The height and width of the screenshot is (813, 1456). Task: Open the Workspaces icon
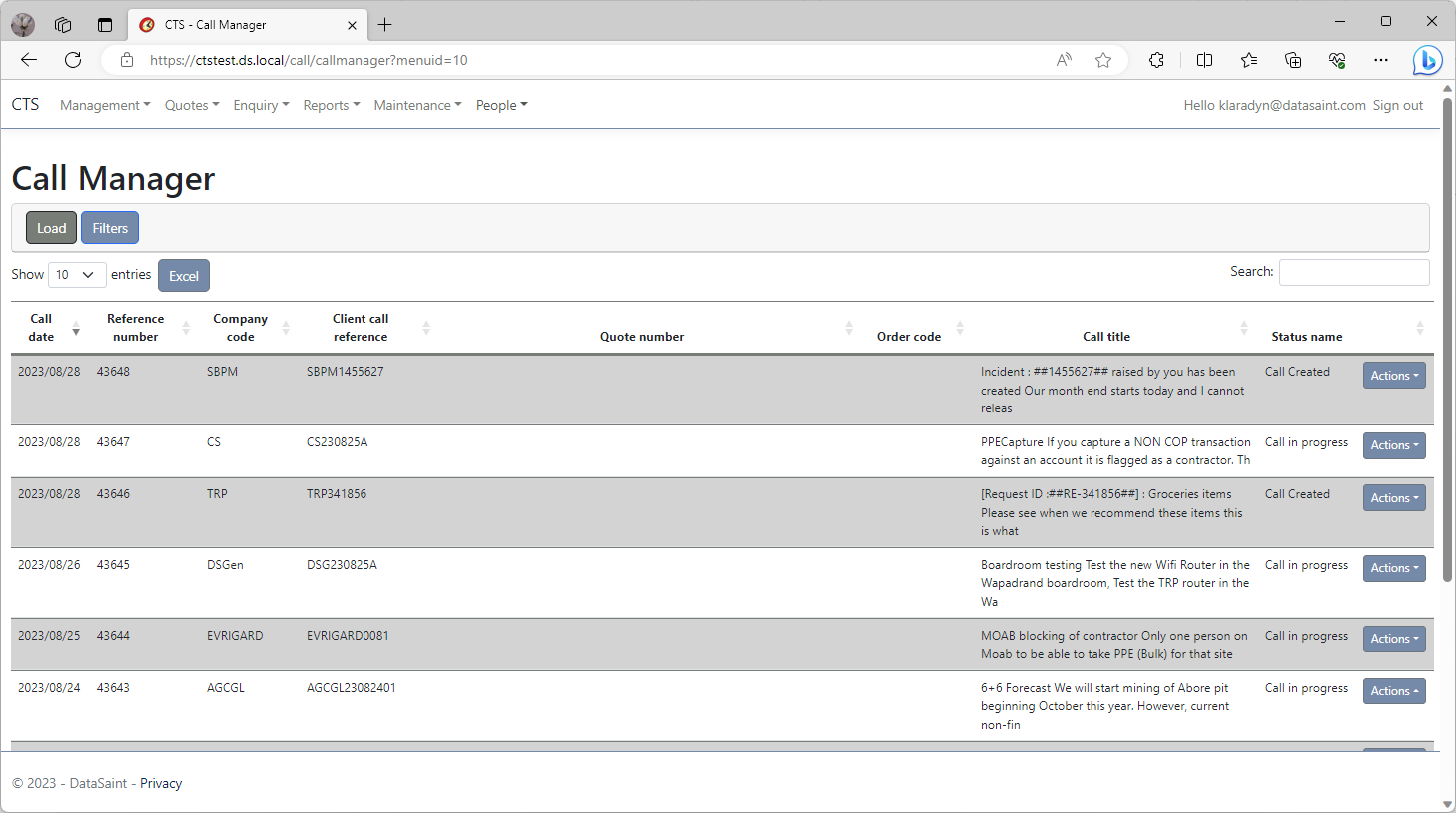point(63,25)
